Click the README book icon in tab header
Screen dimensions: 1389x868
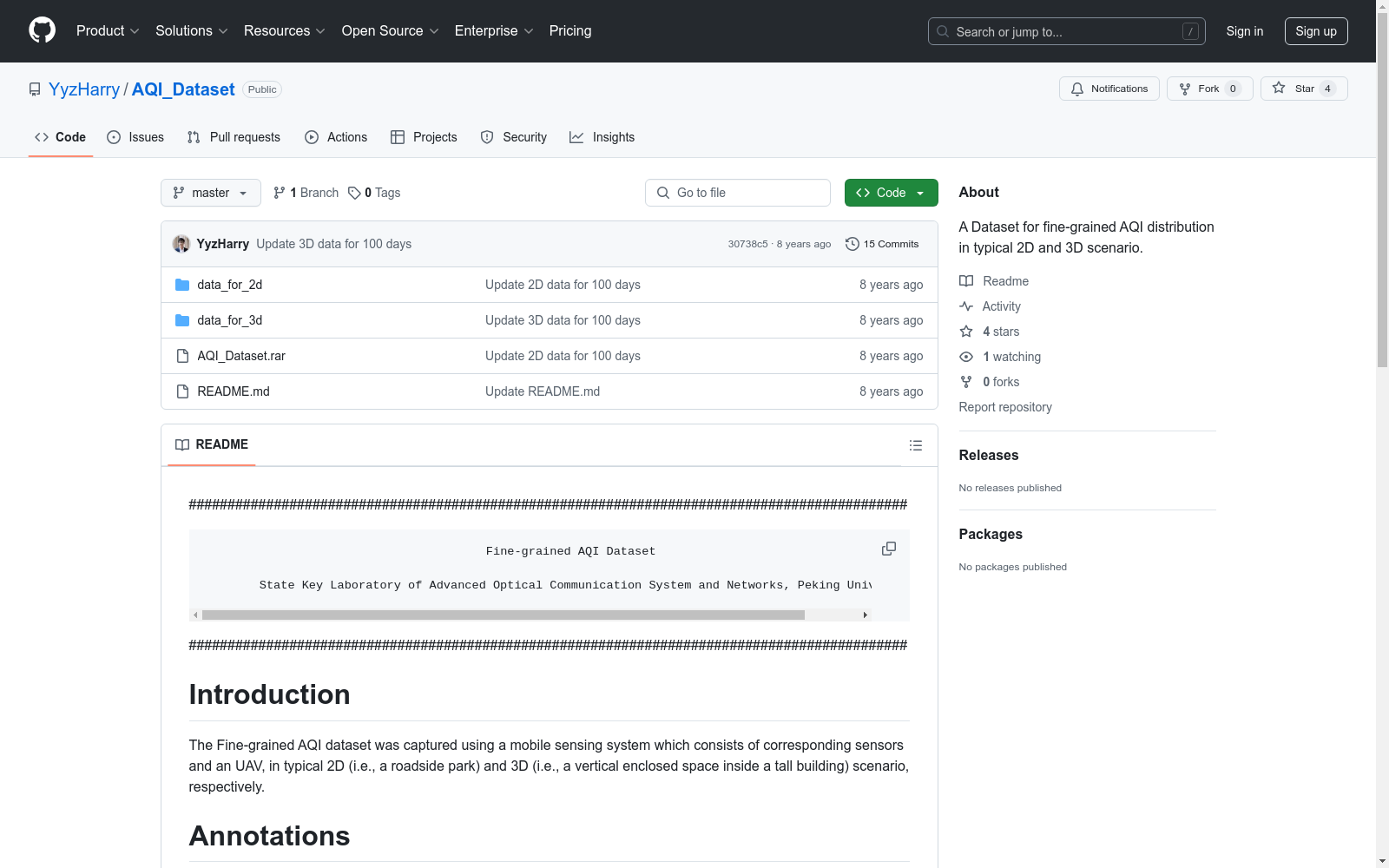(182, 444)
